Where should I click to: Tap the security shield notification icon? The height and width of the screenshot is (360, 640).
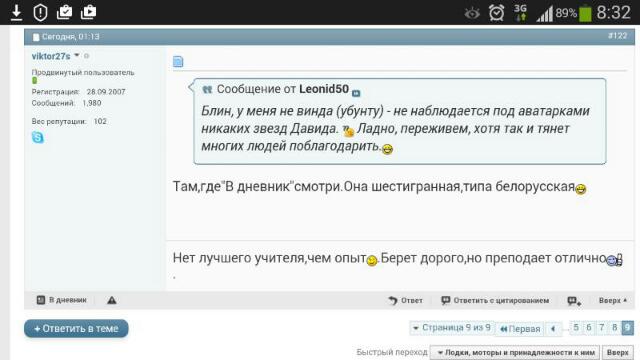tap(40, 12)
